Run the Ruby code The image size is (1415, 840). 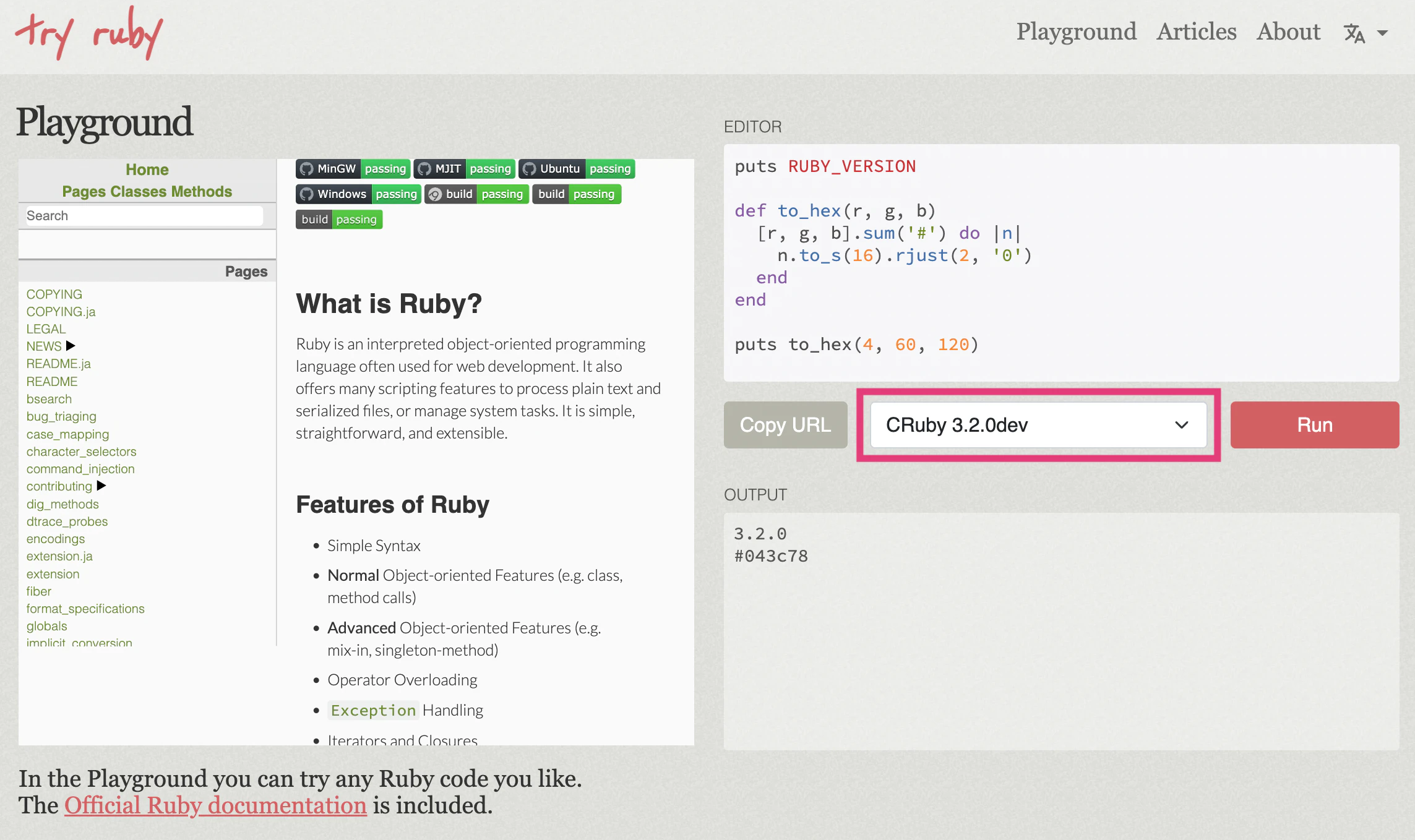pos(1315,425)
